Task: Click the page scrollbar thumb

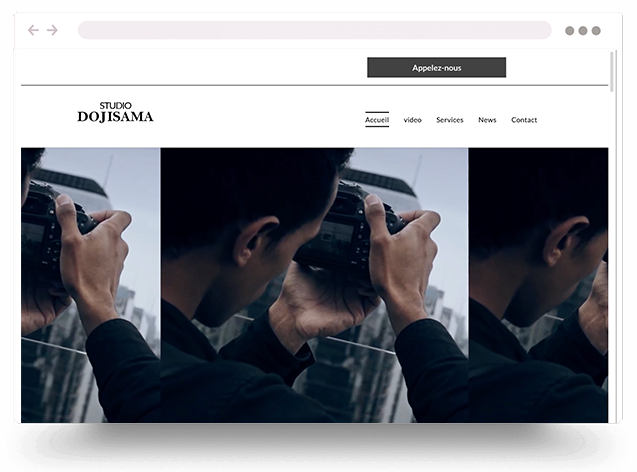Action: pyautogui.click(x=613, y=72)
